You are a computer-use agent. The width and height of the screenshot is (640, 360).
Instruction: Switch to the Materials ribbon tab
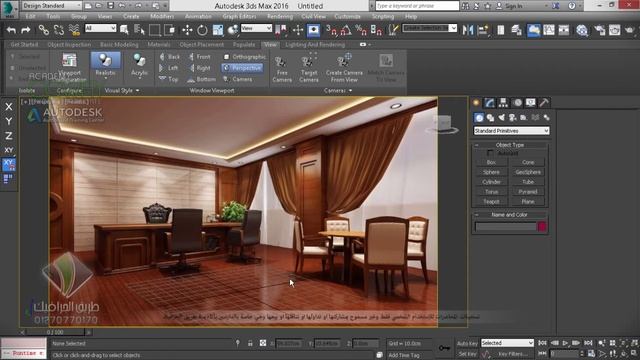point(159,44)
